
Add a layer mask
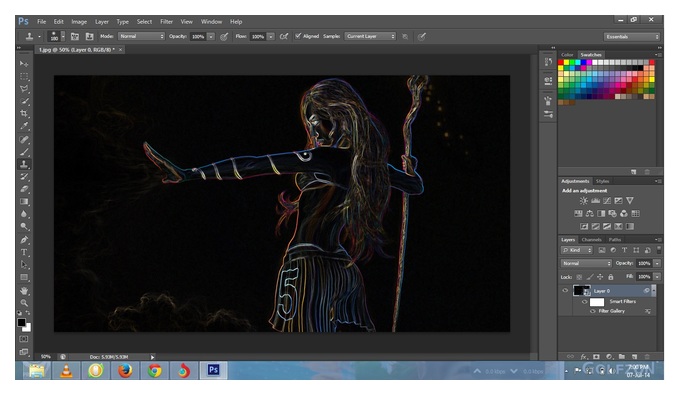pos(596,356)
